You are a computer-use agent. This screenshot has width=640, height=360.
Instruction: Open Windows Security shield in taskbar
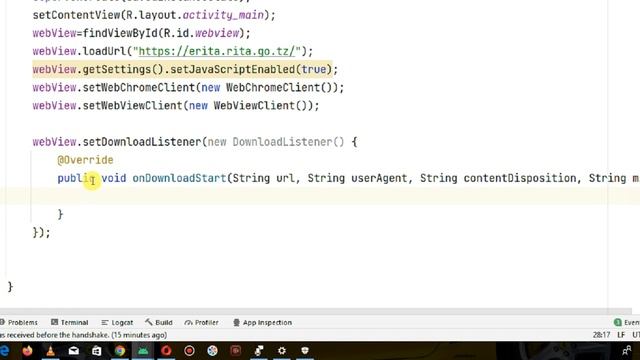point(305,351)
